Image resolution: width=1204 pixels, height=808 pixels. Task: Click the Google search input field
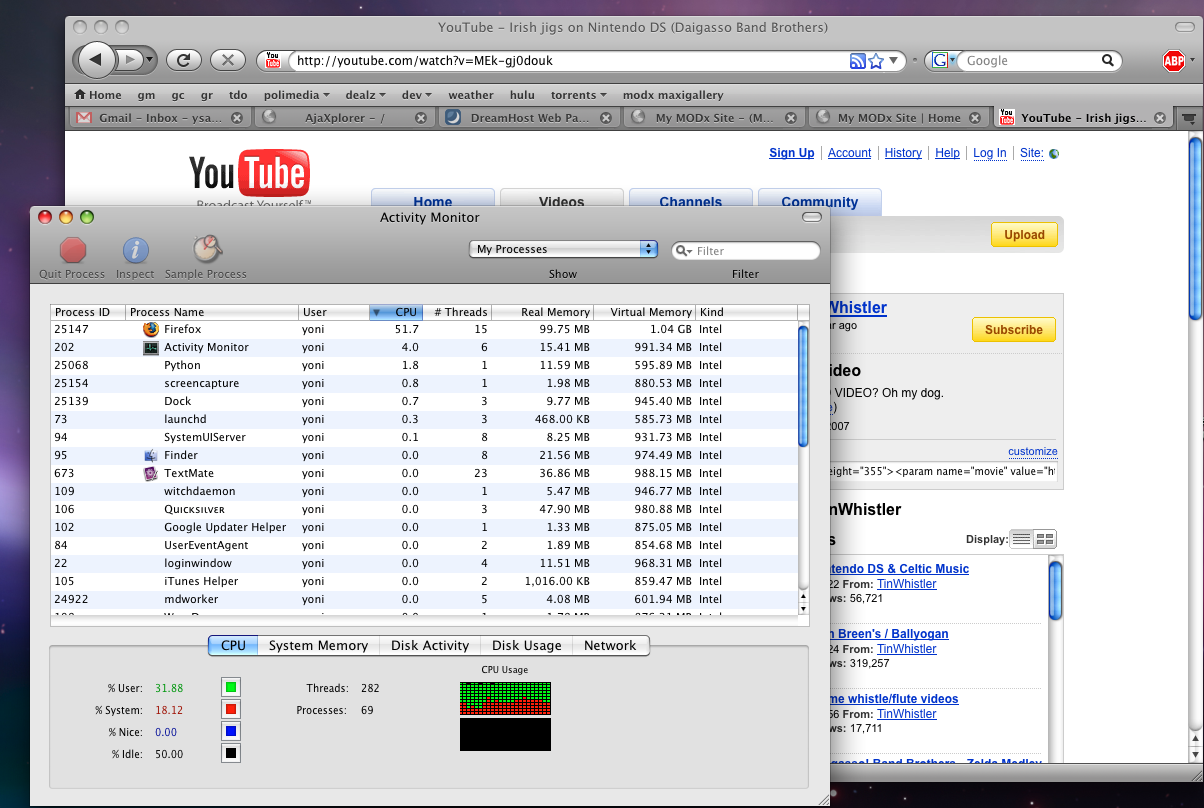(1030, 61)
